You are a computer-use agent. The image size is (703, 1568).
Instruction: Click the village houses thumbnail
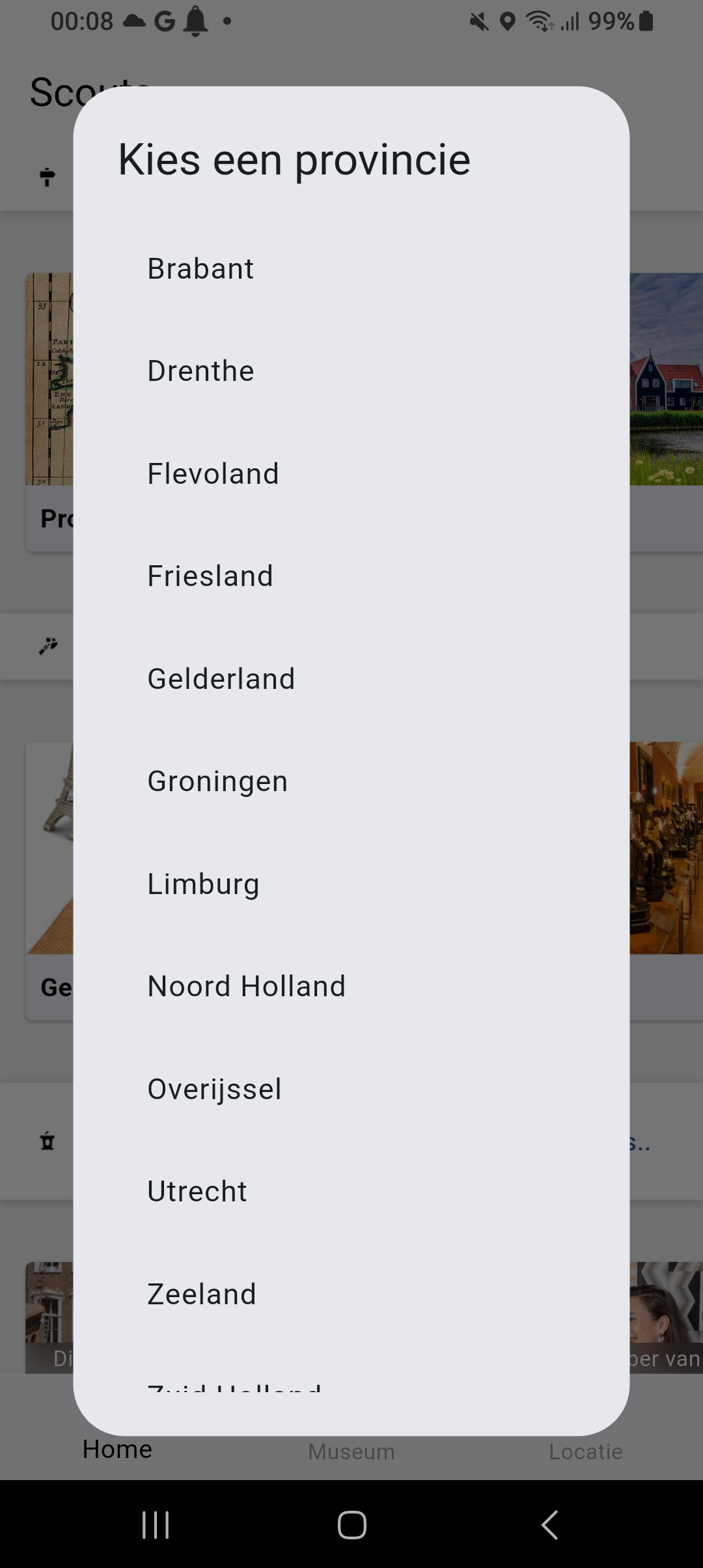tap(667, 379)
